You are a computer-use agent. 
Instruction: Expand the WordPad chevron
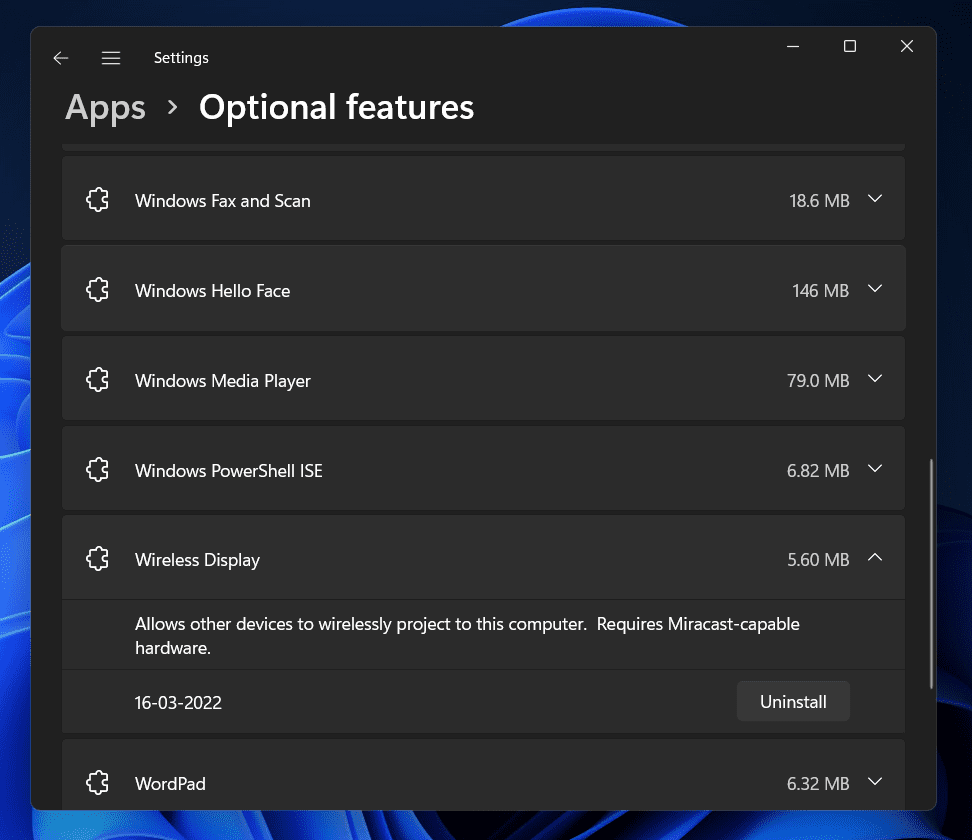[x=875, y=782]
